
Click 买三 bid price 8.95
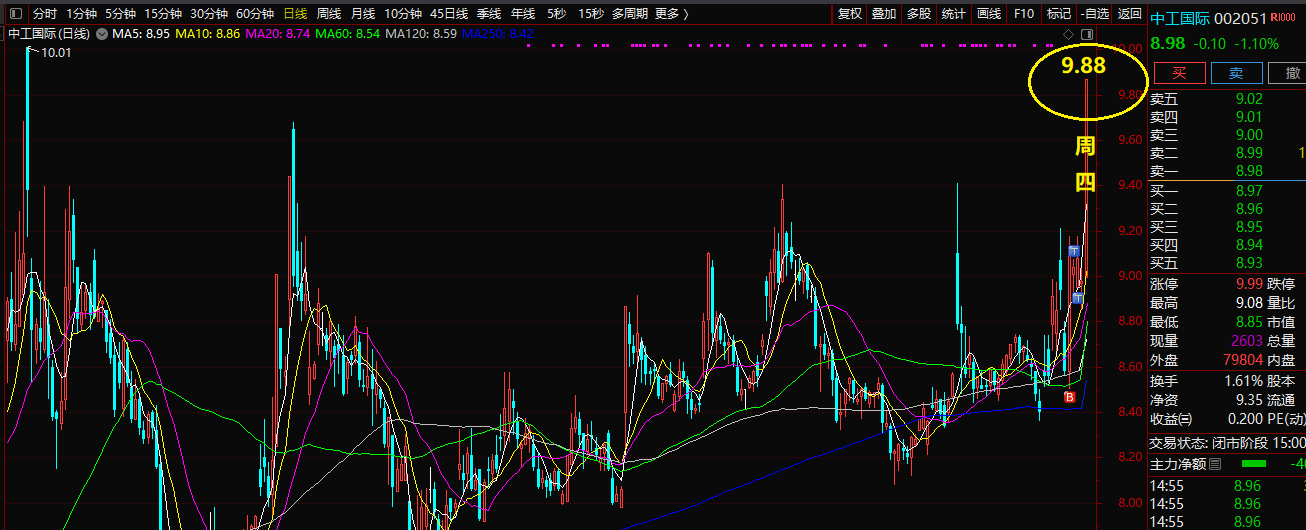point(1249,227)
